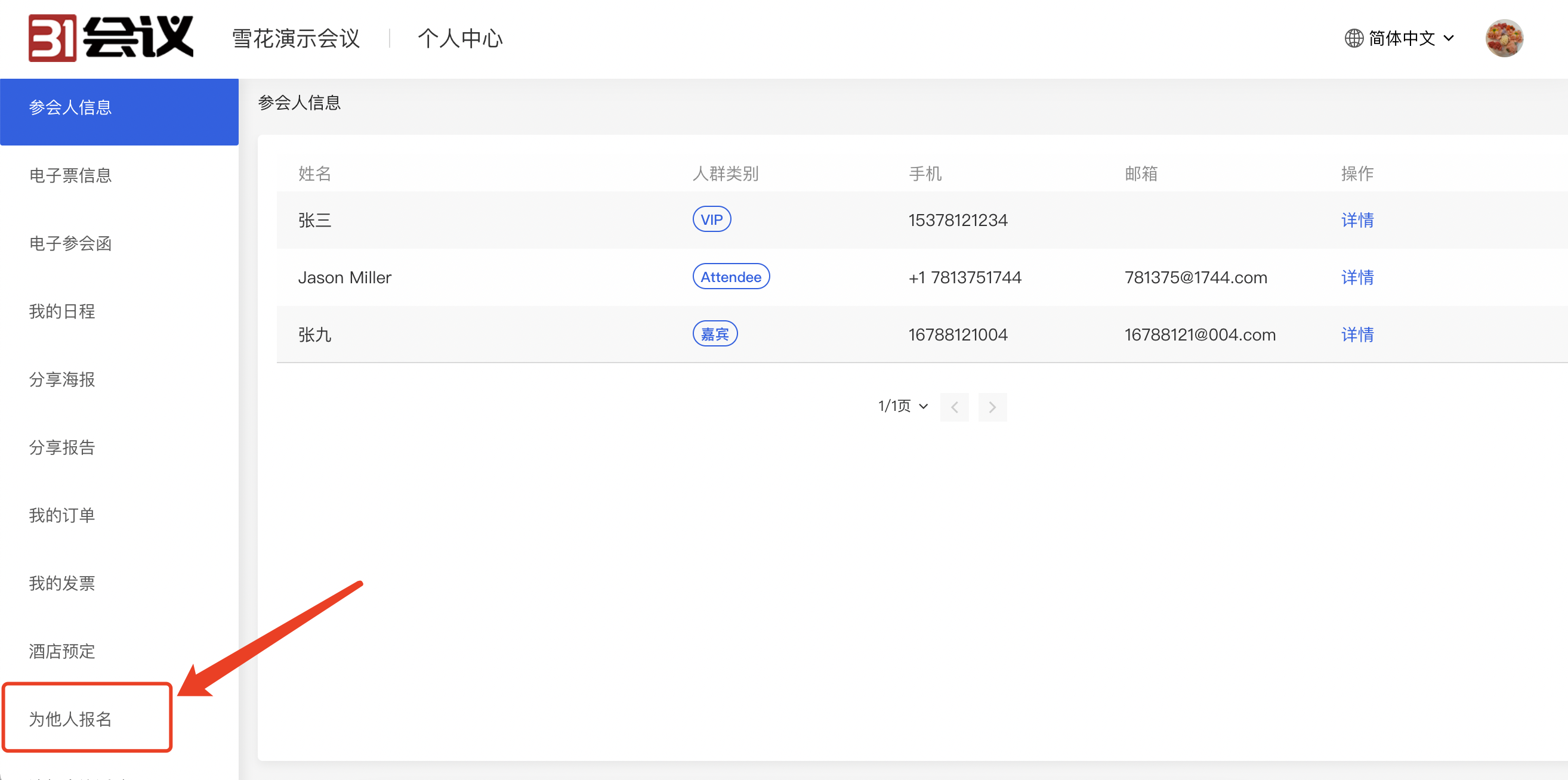Screen dimensions: 1568x780
Task: Select 我的订单 menu entry
Action: (x=62, y=515)
